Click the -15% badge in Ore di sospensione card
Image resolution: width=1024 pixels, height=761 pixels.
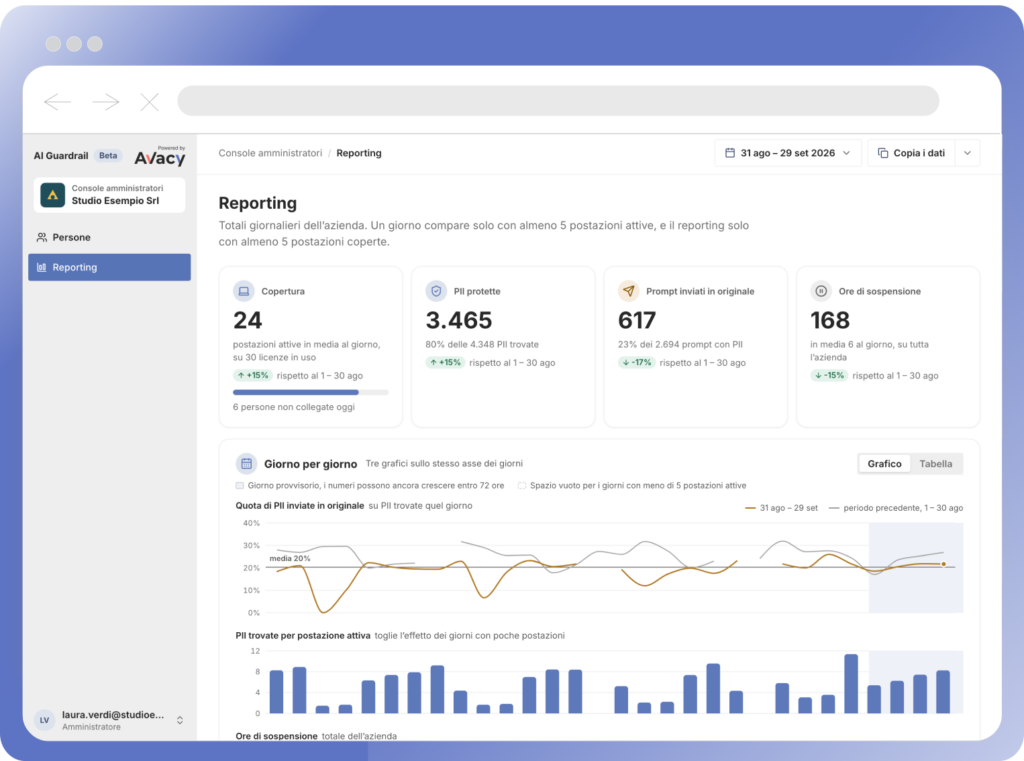829,376
